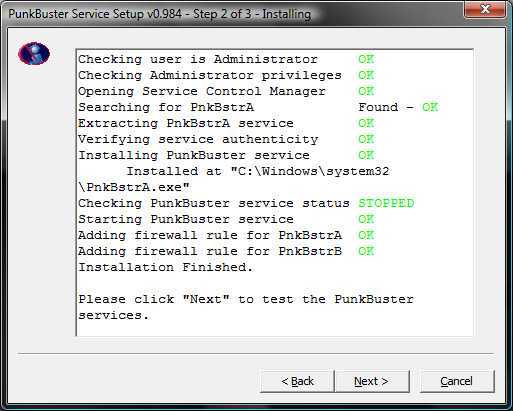The width and height of the screenshot is (513, 411).
Task: Close the PunkBuster Service Setup window
Action: coord(485,8)
